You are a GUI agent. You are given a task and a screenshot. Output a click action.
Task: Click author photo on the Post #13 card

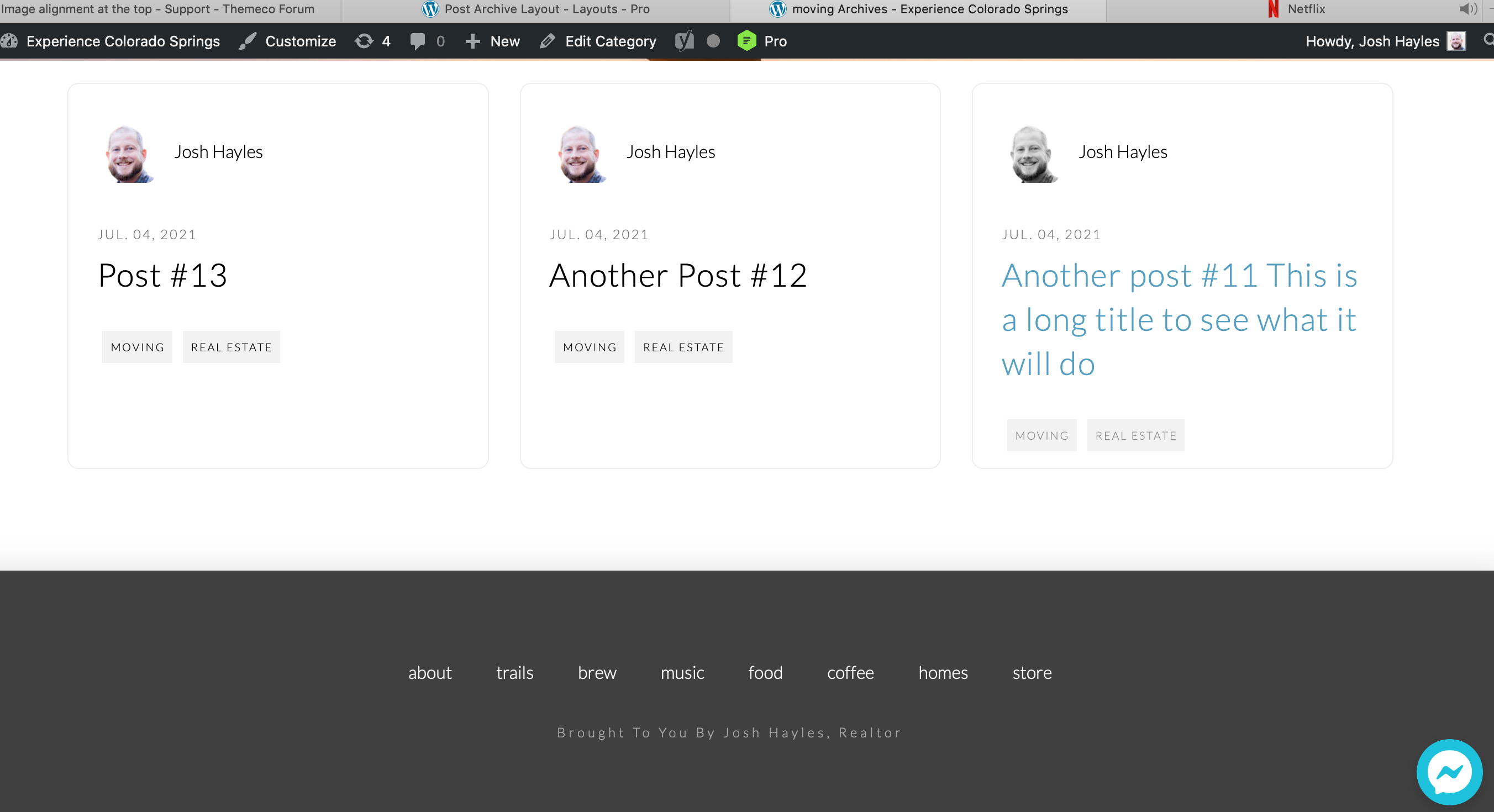tap(129, 154)
